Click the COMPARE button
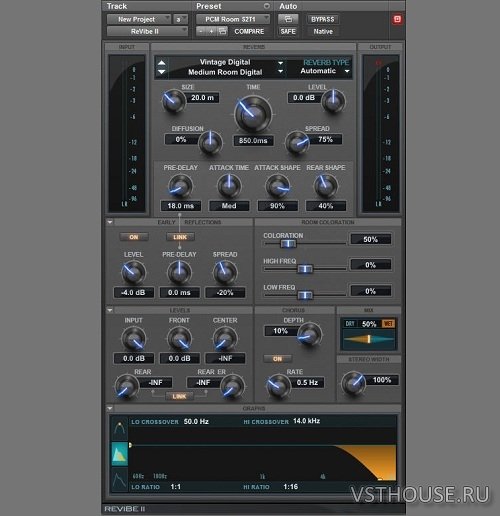 (249, 31)
